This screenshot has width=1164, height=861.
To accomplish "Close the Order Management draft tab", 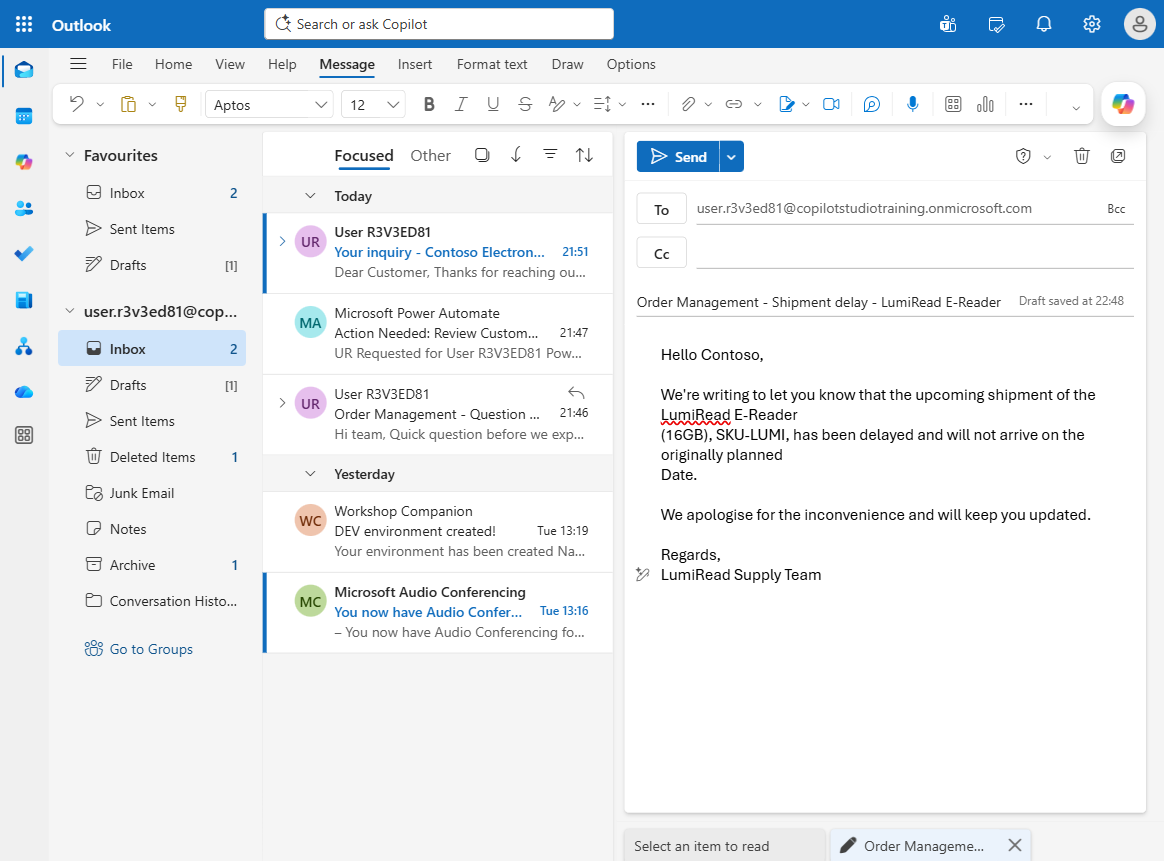I will click(x=1015, y=845).
